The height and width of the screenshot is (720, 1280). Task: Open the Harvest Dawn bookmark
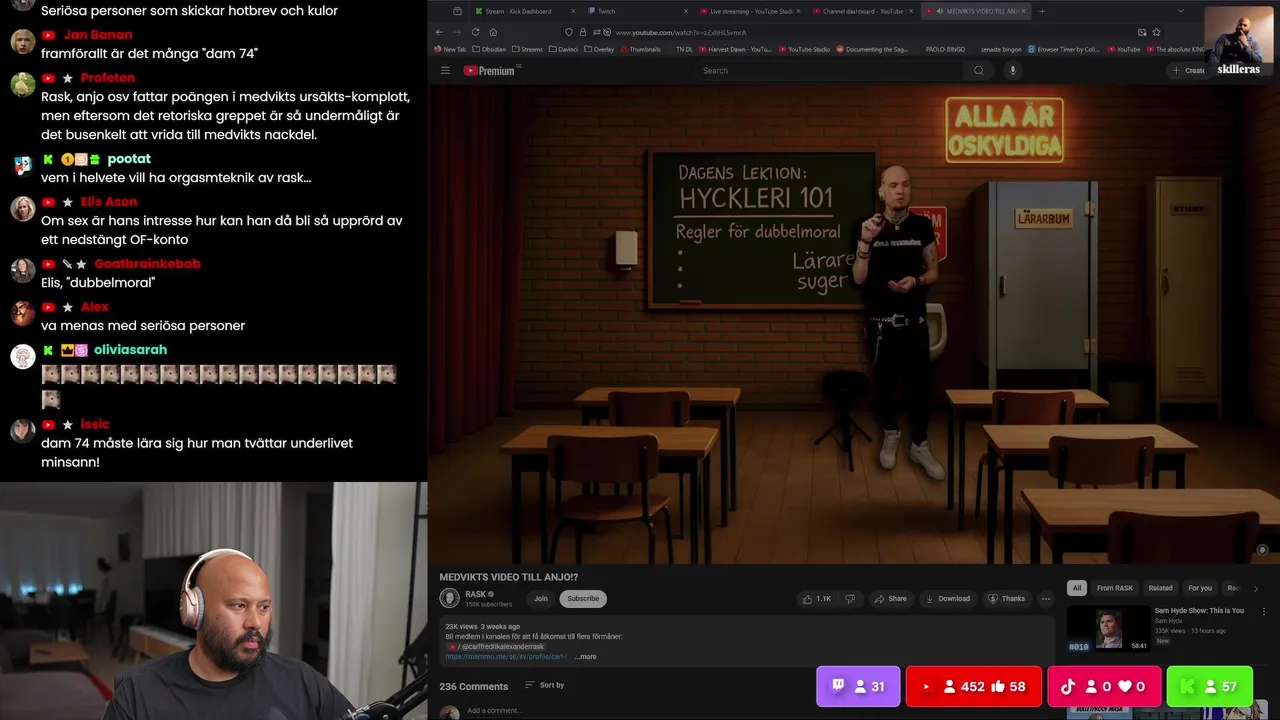[736, 49]
